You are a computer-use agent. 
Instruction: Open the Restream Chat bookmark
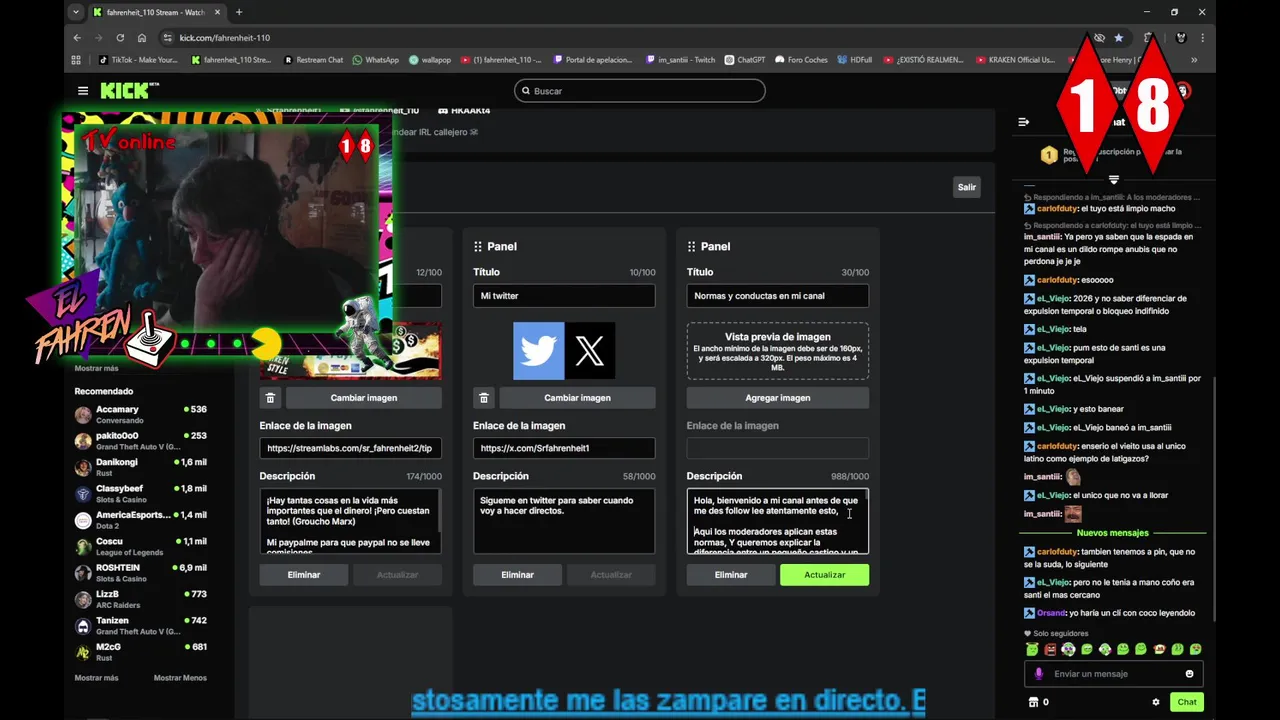coord(313,60)
